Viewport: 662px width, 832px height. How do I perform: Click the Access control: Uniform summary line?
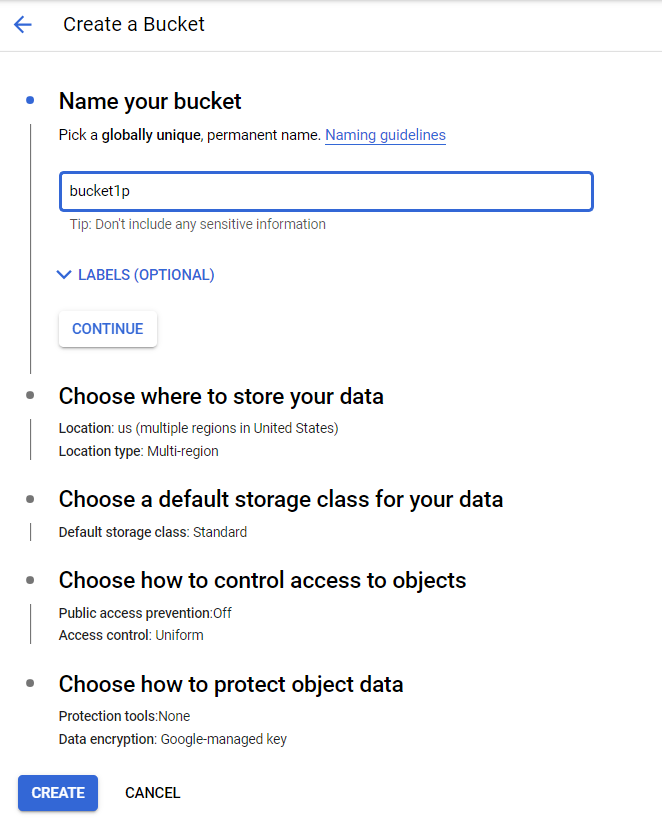pos(131,635)
